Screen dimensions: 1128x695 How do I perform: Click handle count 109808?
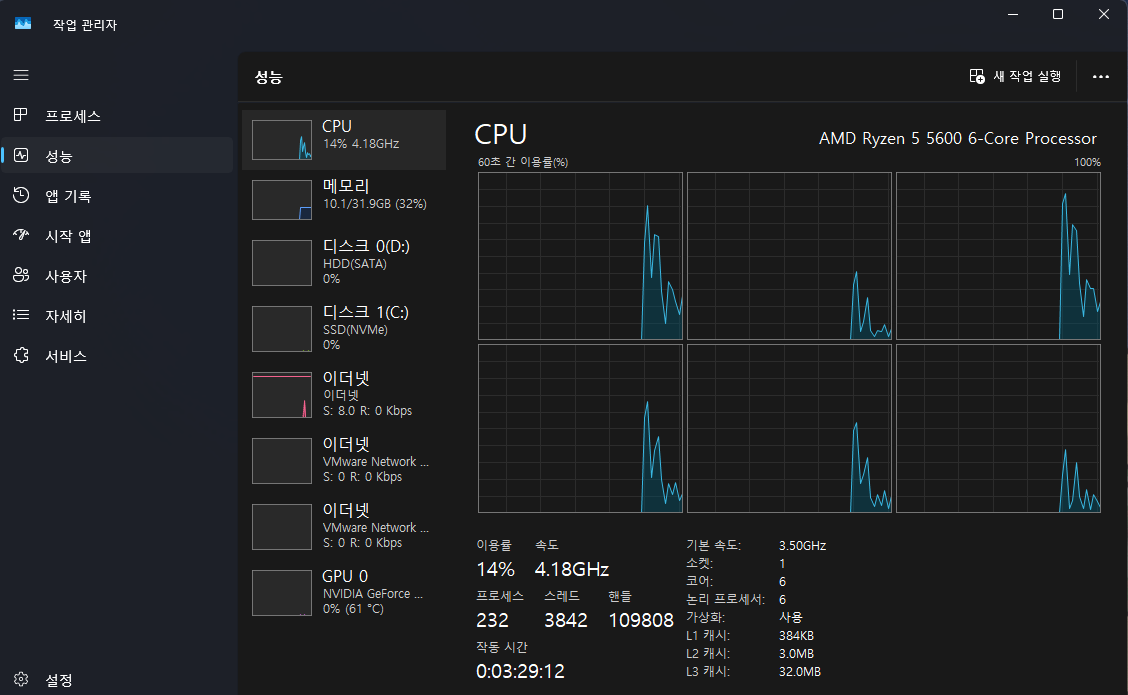pos(641,620)
